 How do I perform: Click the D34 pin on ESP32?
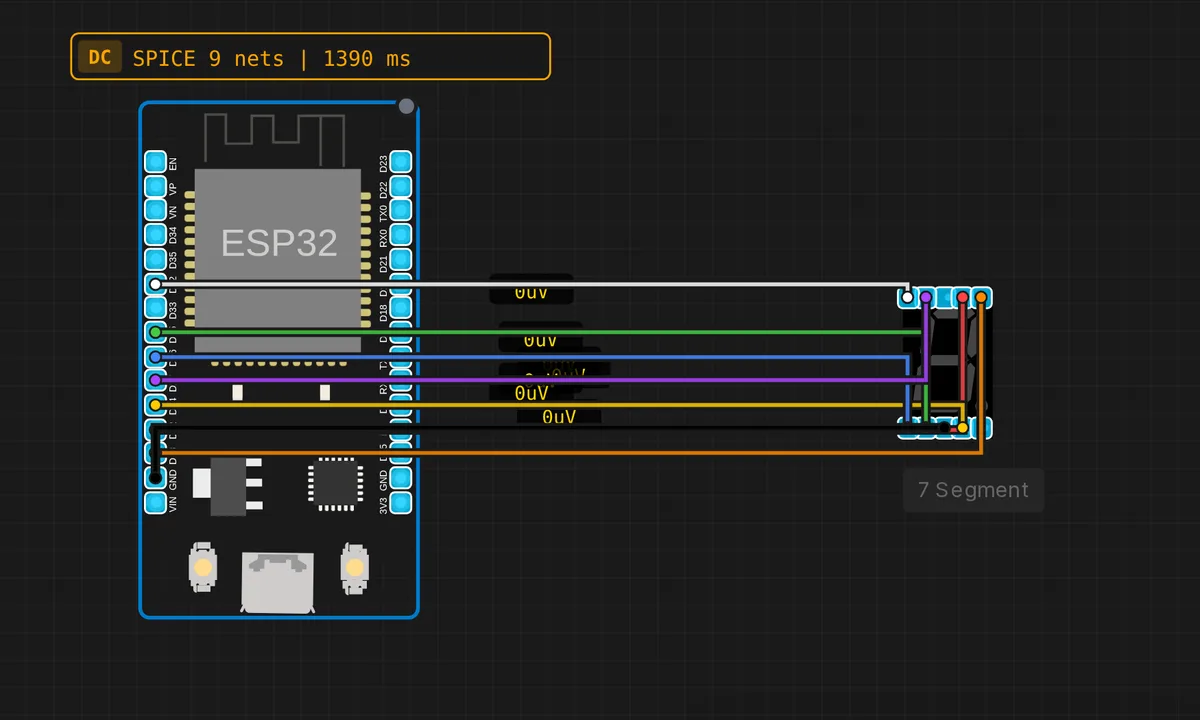(x=155, y=235)
